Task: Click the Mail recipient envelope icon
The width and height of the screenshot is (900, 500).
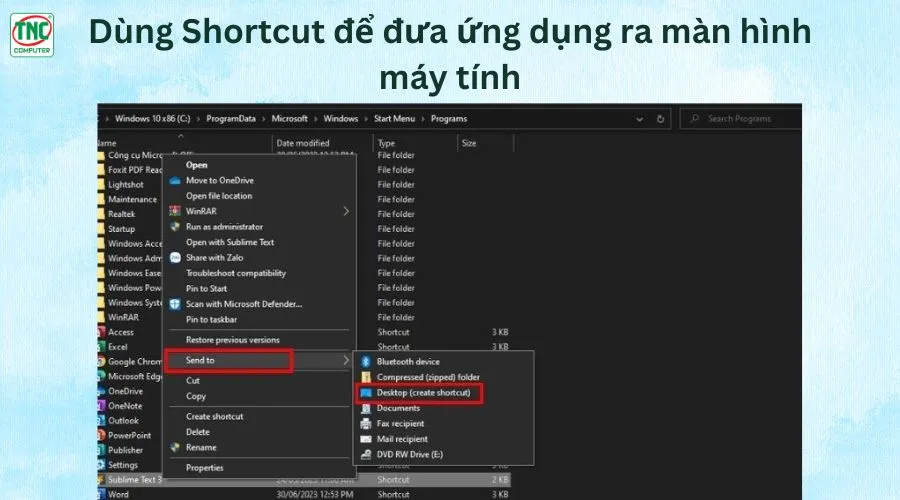Action: 366,439
